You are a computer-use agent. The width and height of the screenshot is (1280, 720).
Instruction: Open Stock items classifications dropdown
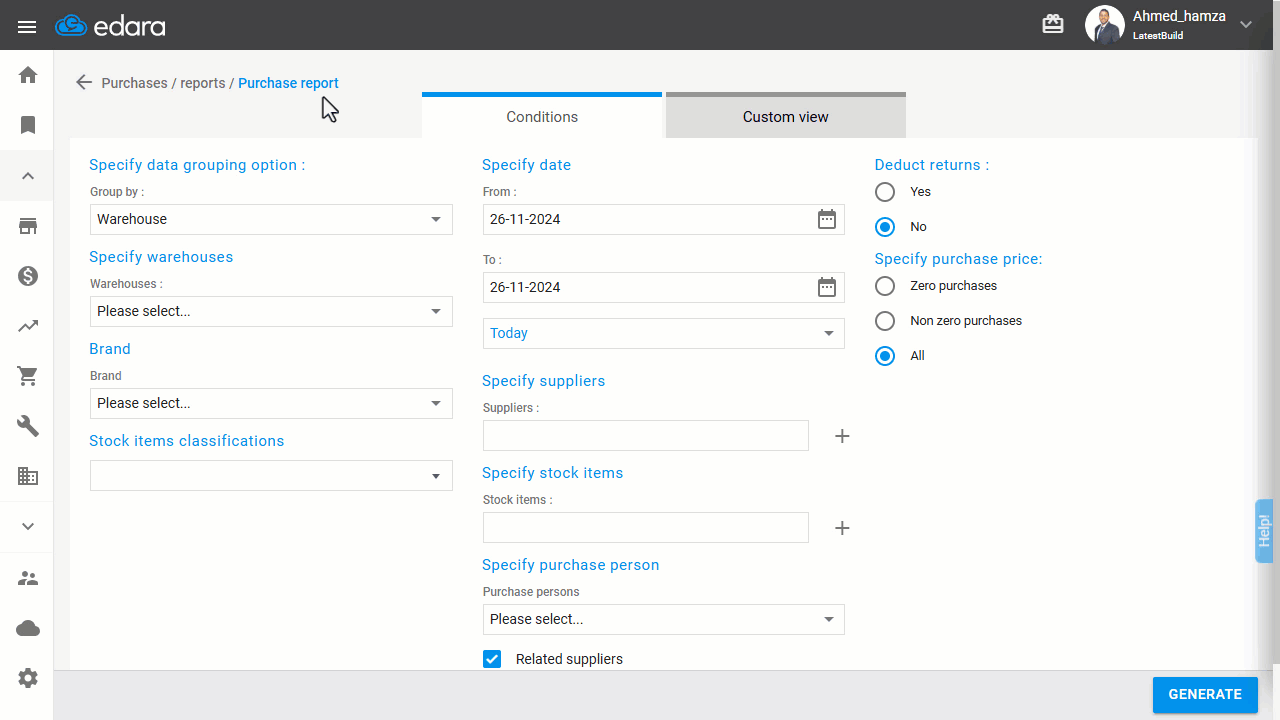click(x=271, y=475)
